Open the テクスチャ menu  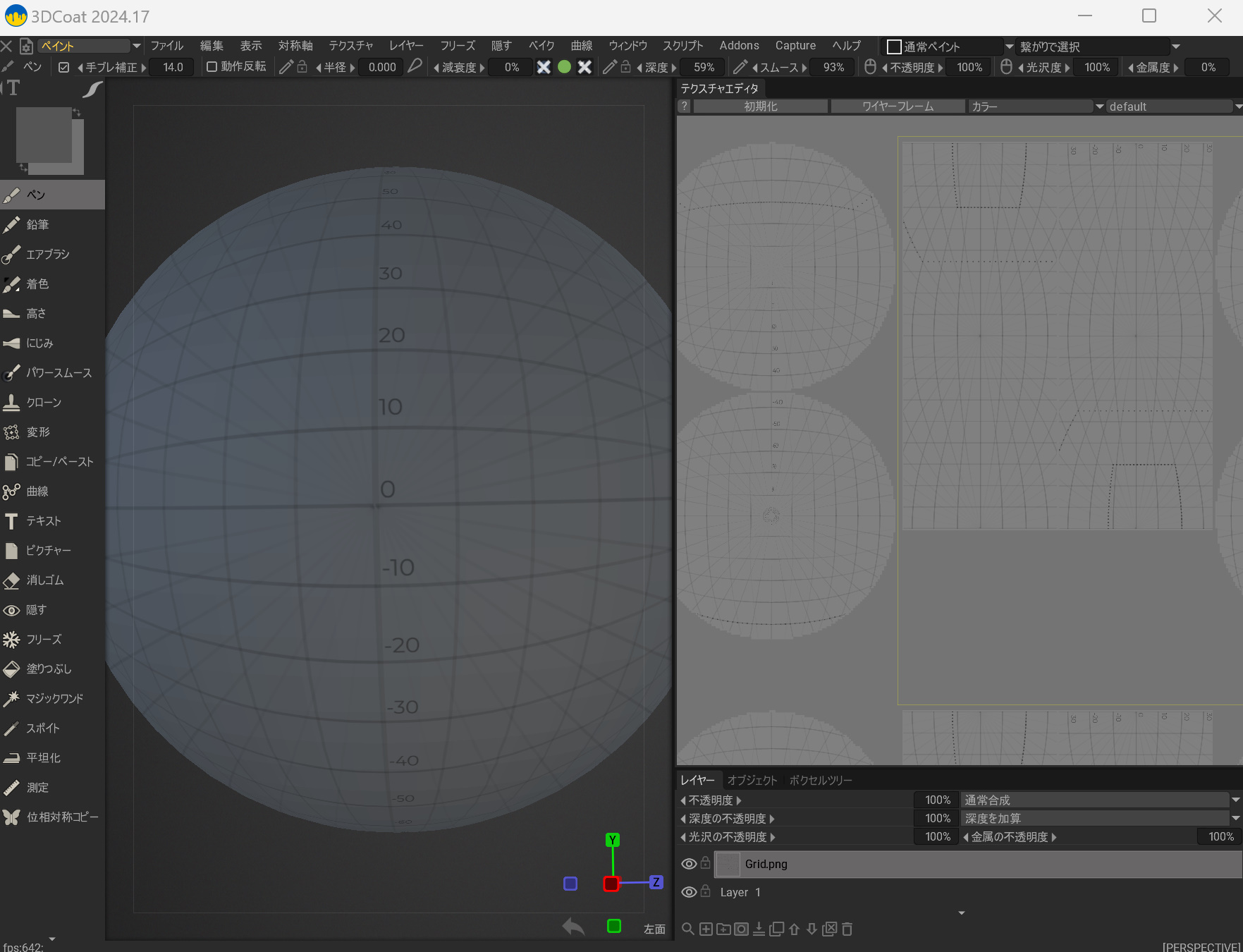click(x=350, y=46)
